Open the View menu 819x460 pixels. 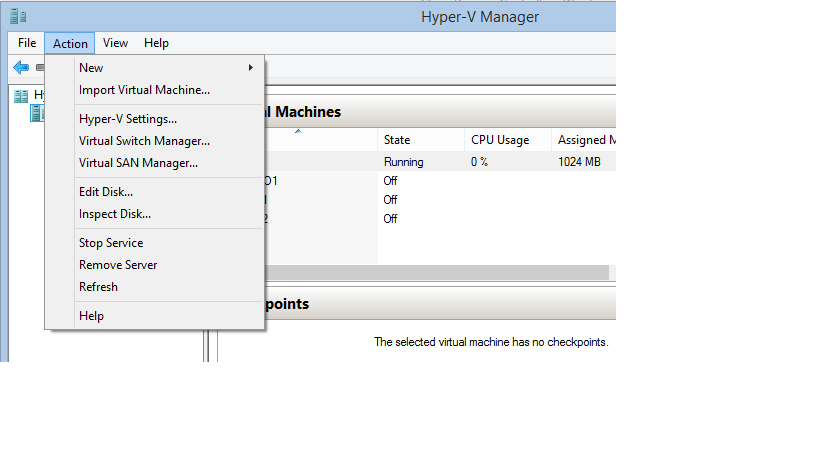(115, 43)
